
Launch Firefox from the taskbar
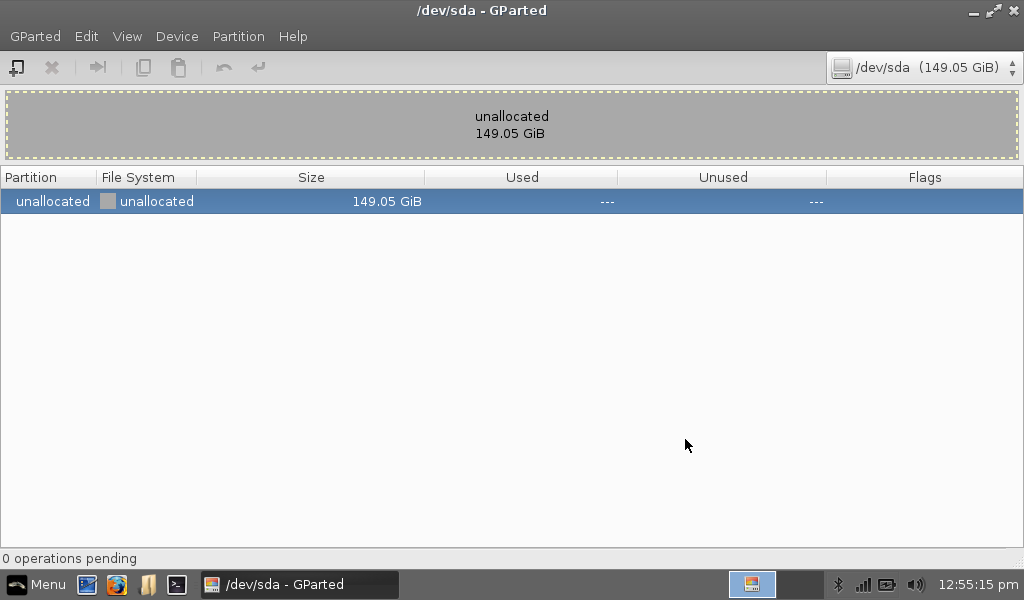tap(117, 585)
